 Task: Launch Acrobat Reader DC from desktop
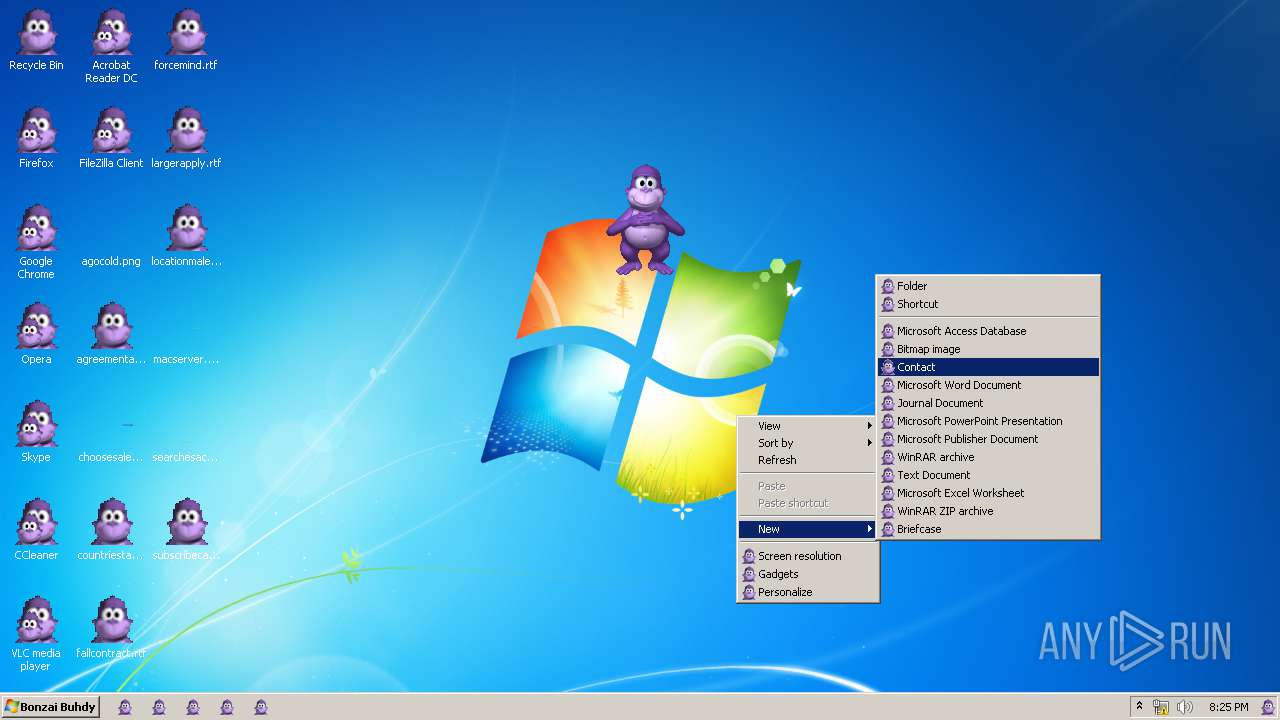coord(111,47)
